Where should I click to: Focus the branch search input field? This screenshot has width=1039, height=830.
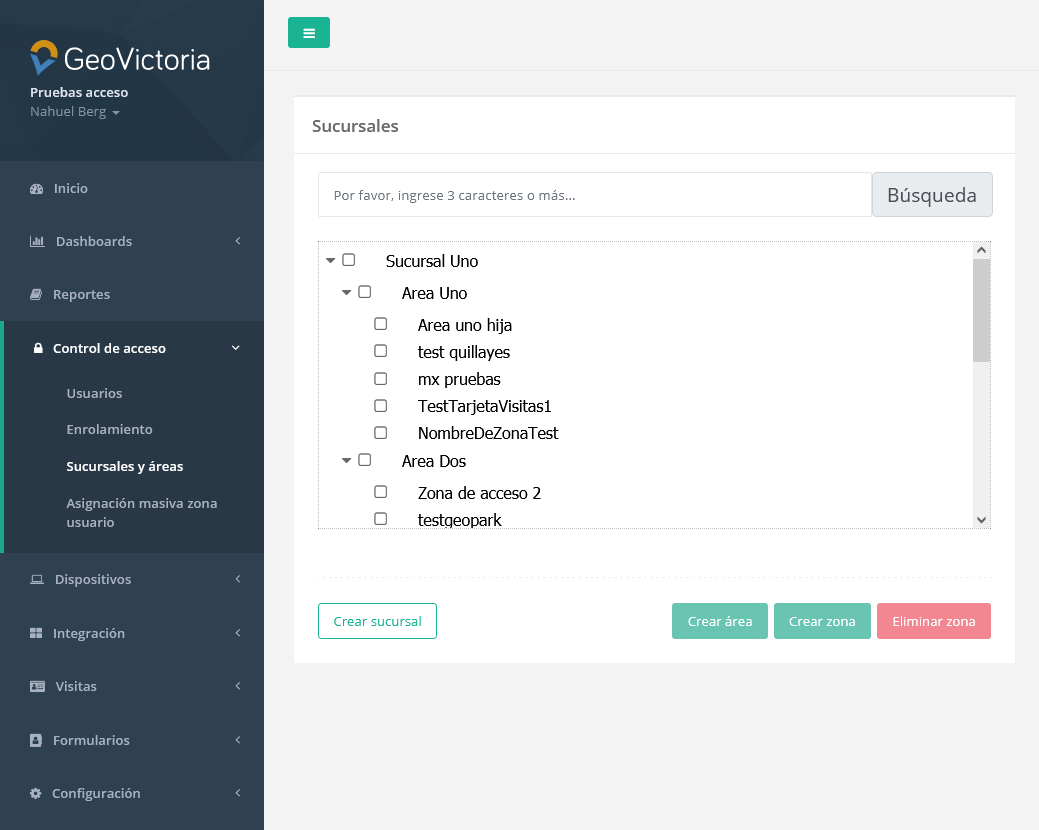tap(595, 195)
